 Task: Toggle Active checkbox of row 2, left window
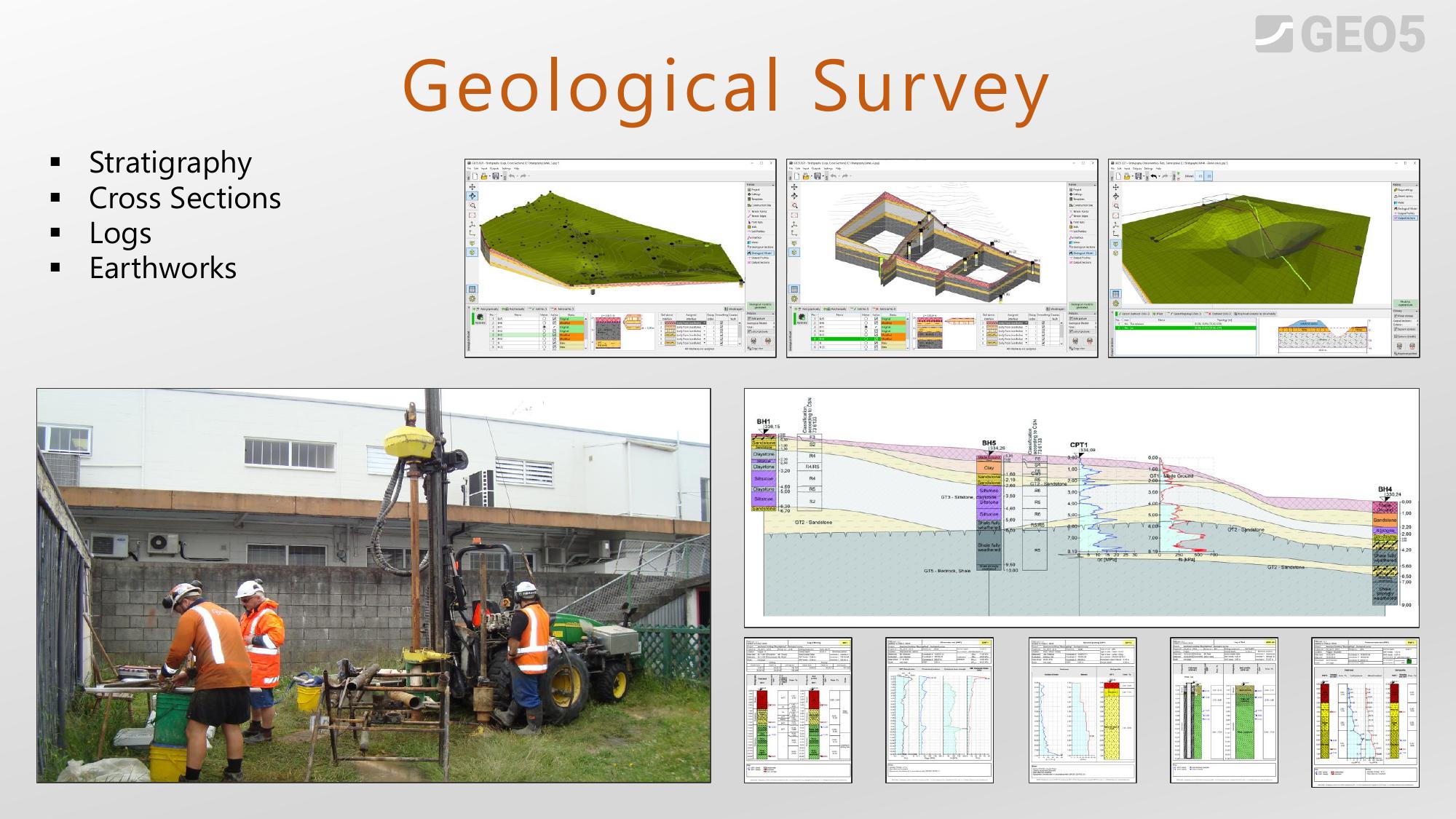(x=554, y=323)
